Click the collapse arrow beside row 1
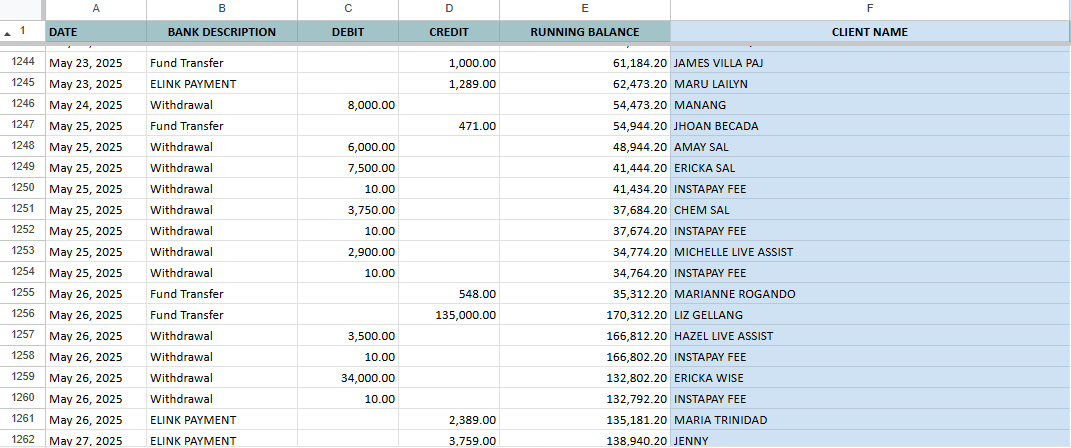The height and width of the screenshot is (448, 1071). pos(8,33)
